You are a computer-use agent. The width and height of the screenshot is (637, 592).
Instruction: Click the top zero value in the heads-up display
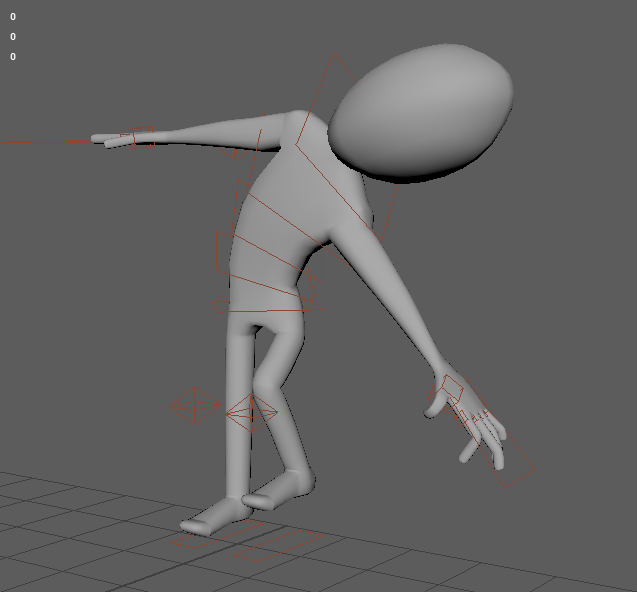pos(13,17)
